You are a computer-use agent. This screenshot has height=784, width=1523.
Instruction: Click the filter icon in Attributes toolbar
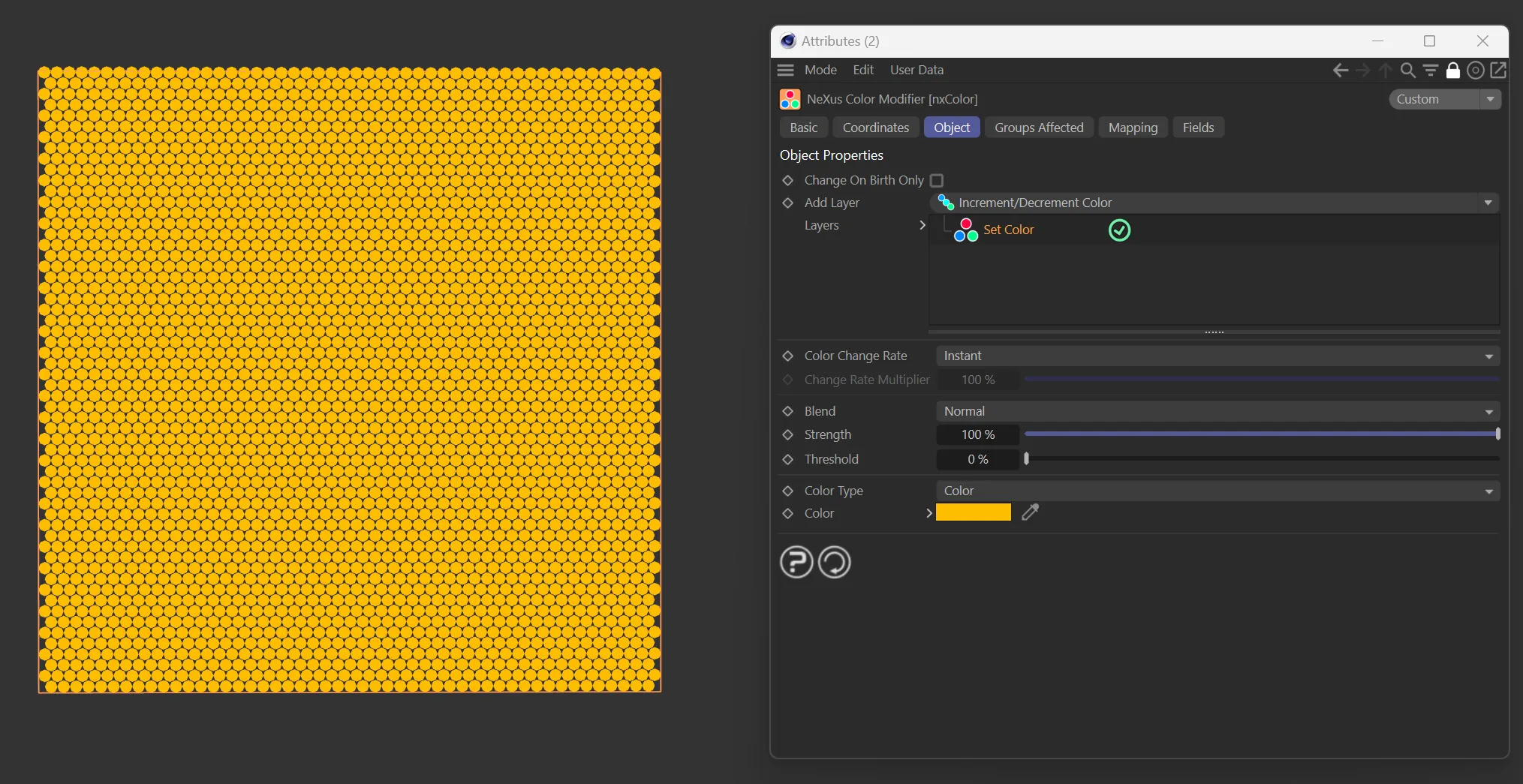1431,71
